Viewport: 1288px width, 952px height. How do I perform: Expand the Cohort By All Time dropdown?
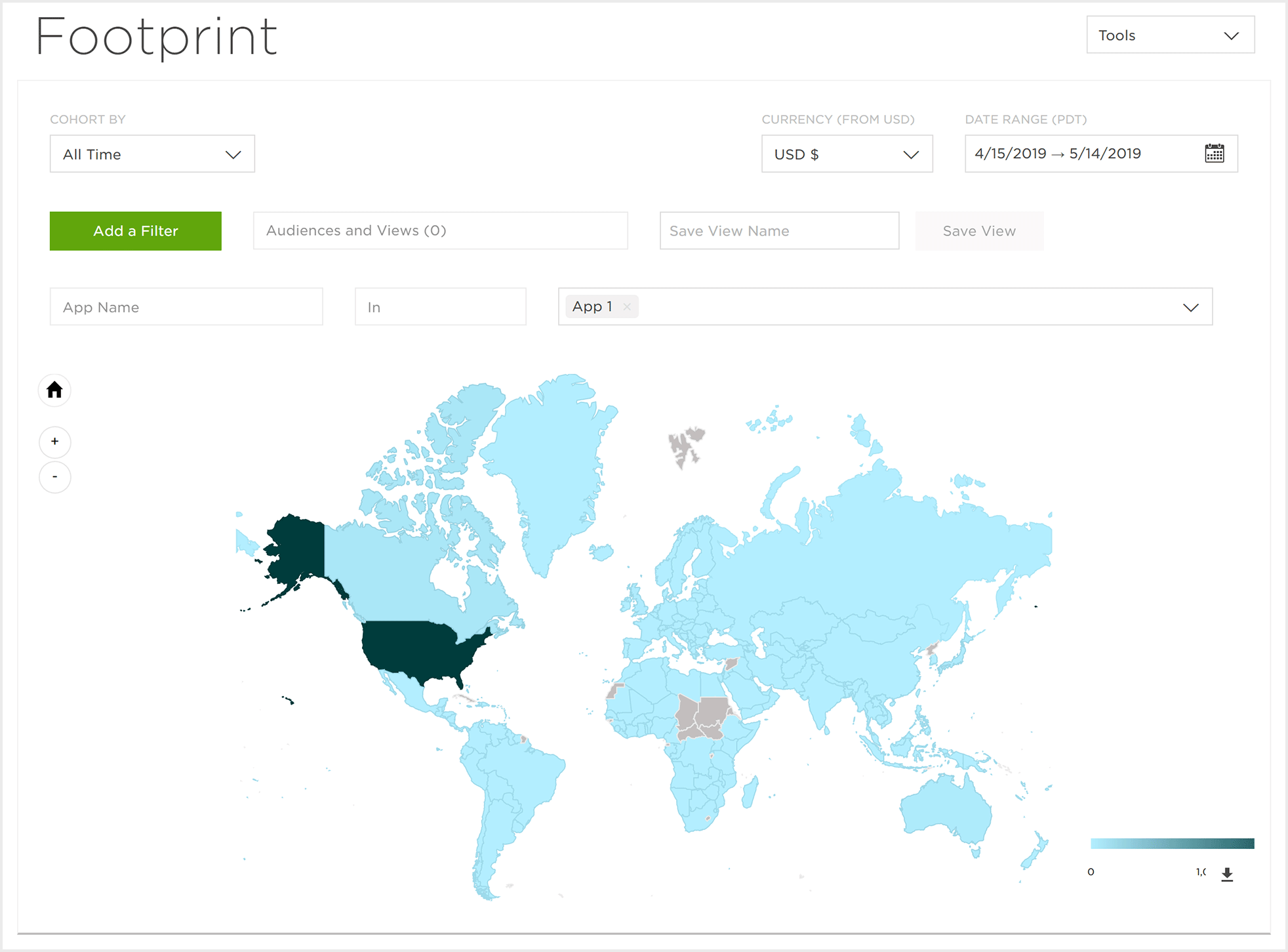pyautogui.click(x=152, y=154)
